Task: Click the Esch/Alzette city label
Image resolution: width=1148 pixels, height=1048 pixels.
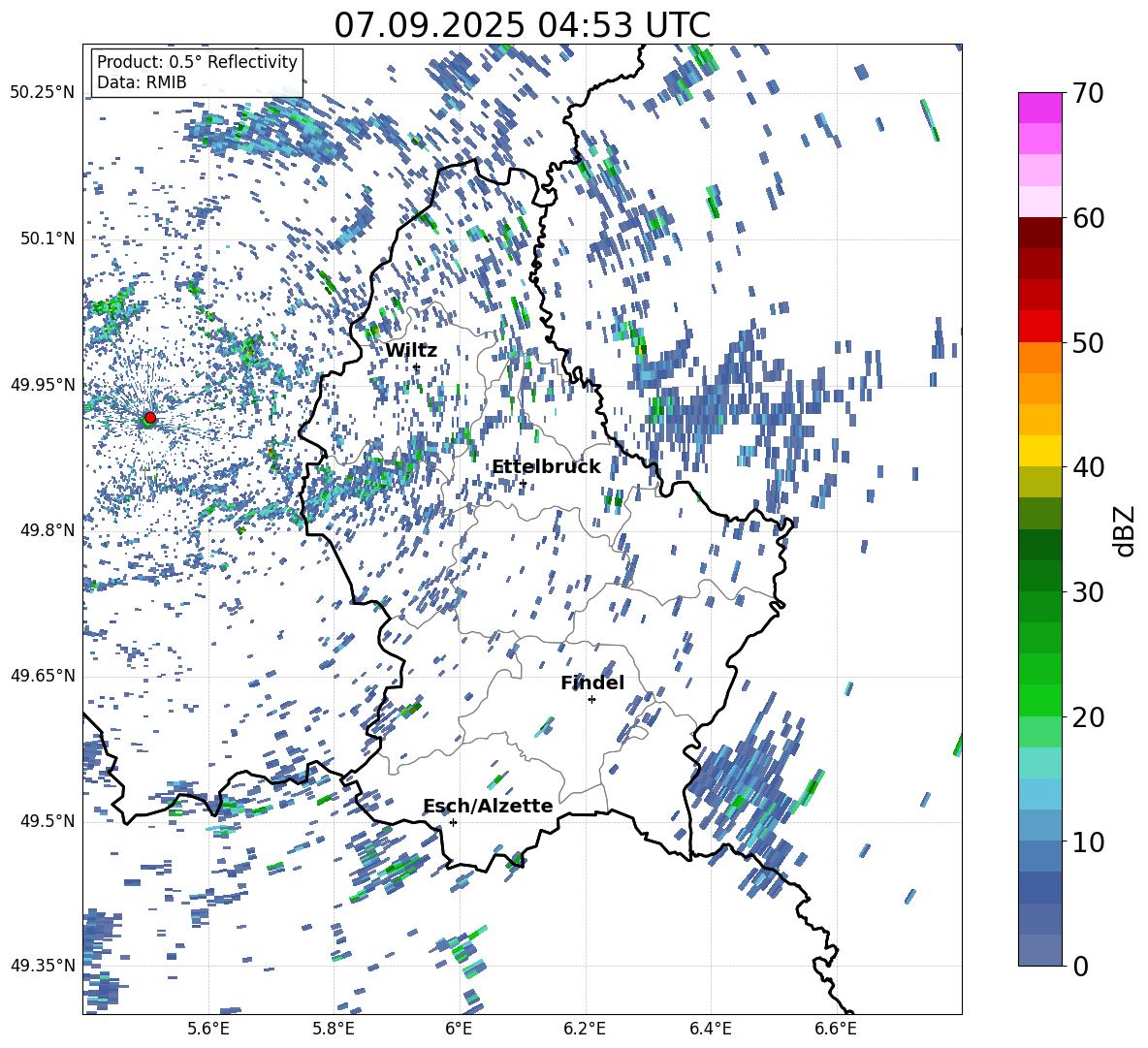Action: pos(488,806)
